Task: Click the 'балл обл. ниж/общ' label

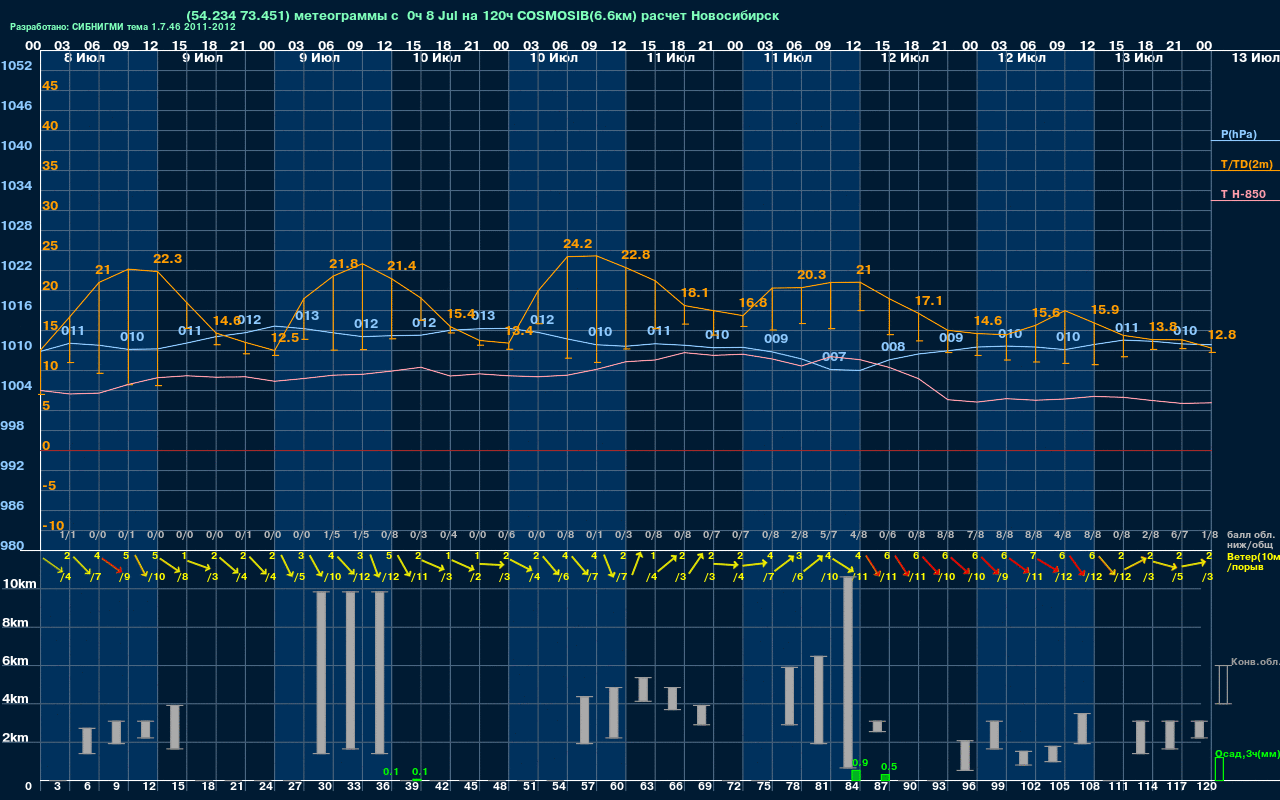Action: pos(1252,540)
